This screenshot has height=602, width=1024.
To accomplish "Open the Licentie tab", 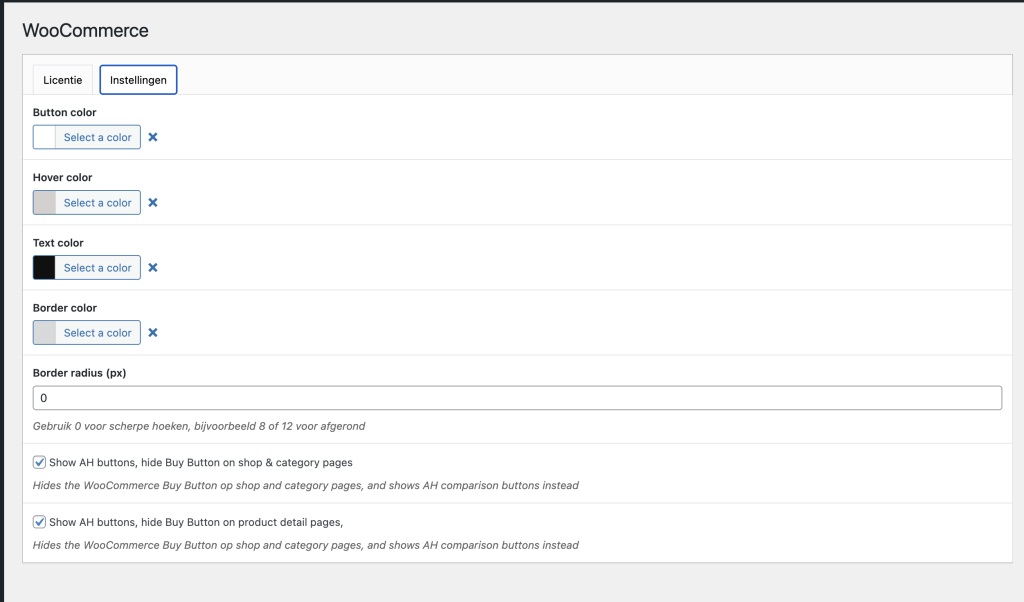I will 63,80.
